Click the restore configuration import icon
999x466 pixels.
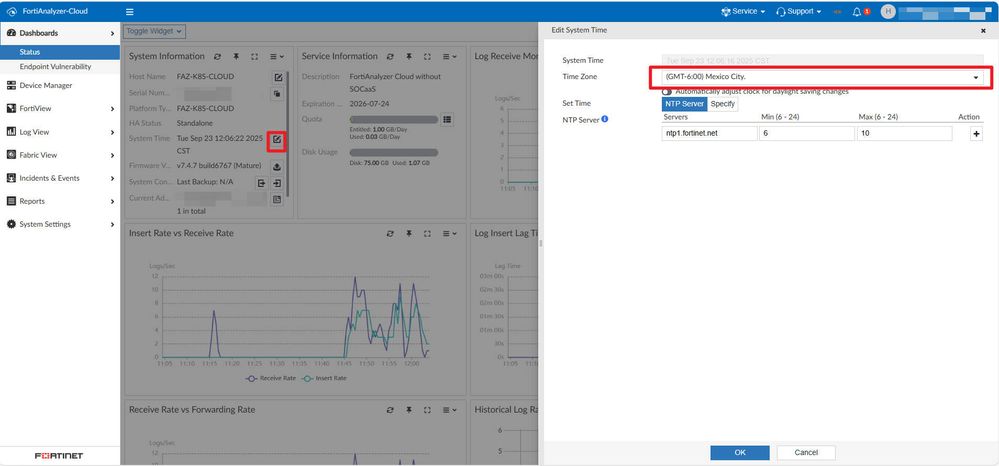coord(277,183)
